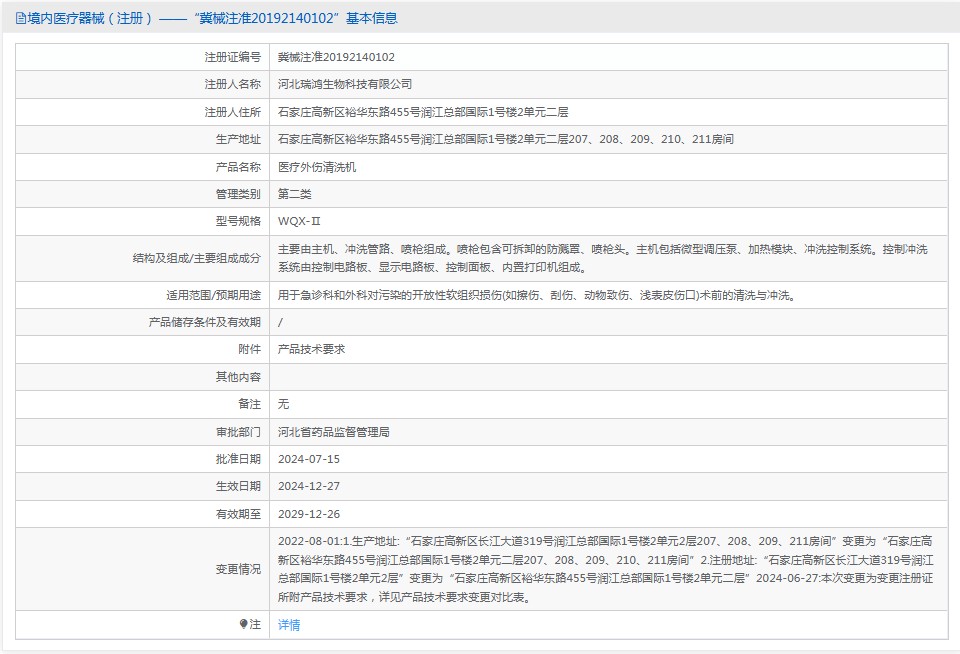Open the 详情 link
The image size is (960, 654).
(x=289, y=625)
